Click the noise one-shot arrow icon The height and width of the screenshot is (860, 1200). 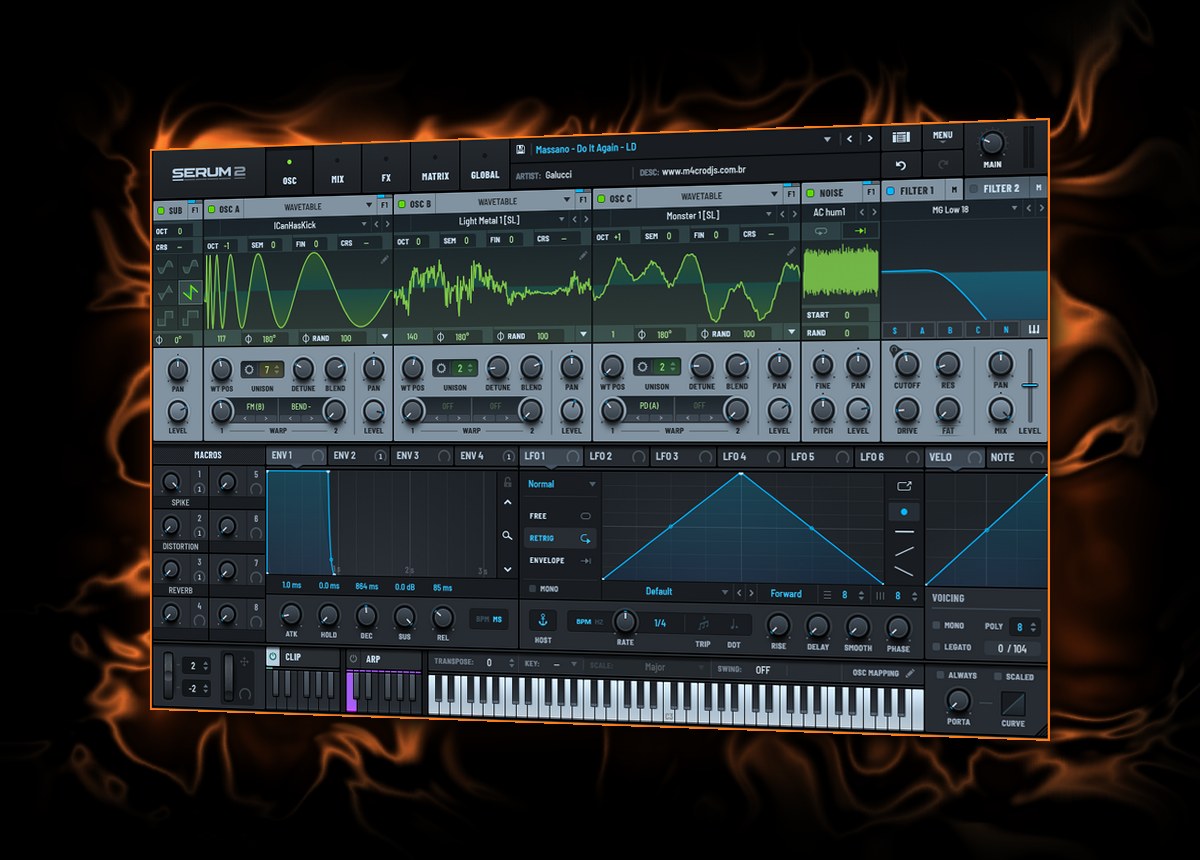point(859,230)
